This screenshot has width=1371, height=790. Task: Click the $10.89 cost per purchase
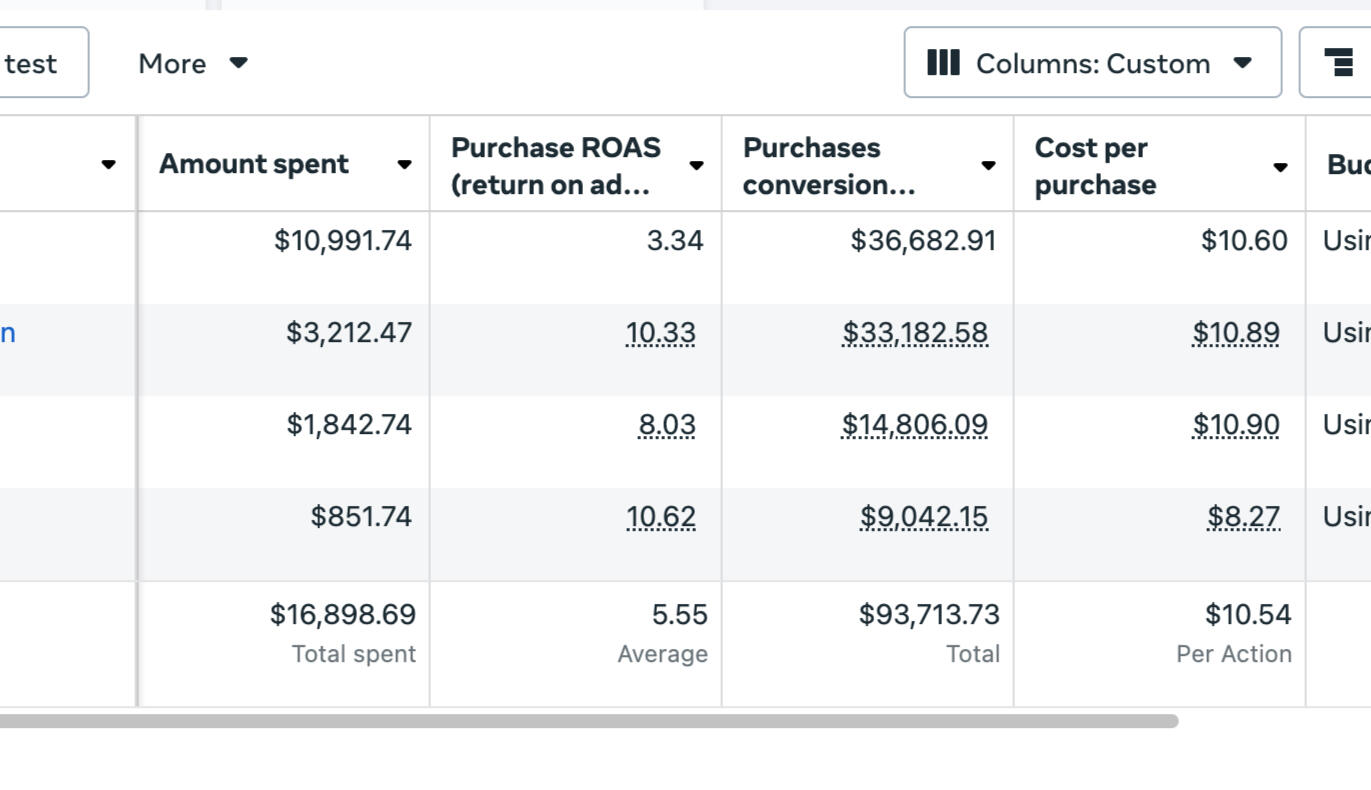(1235, 333)
